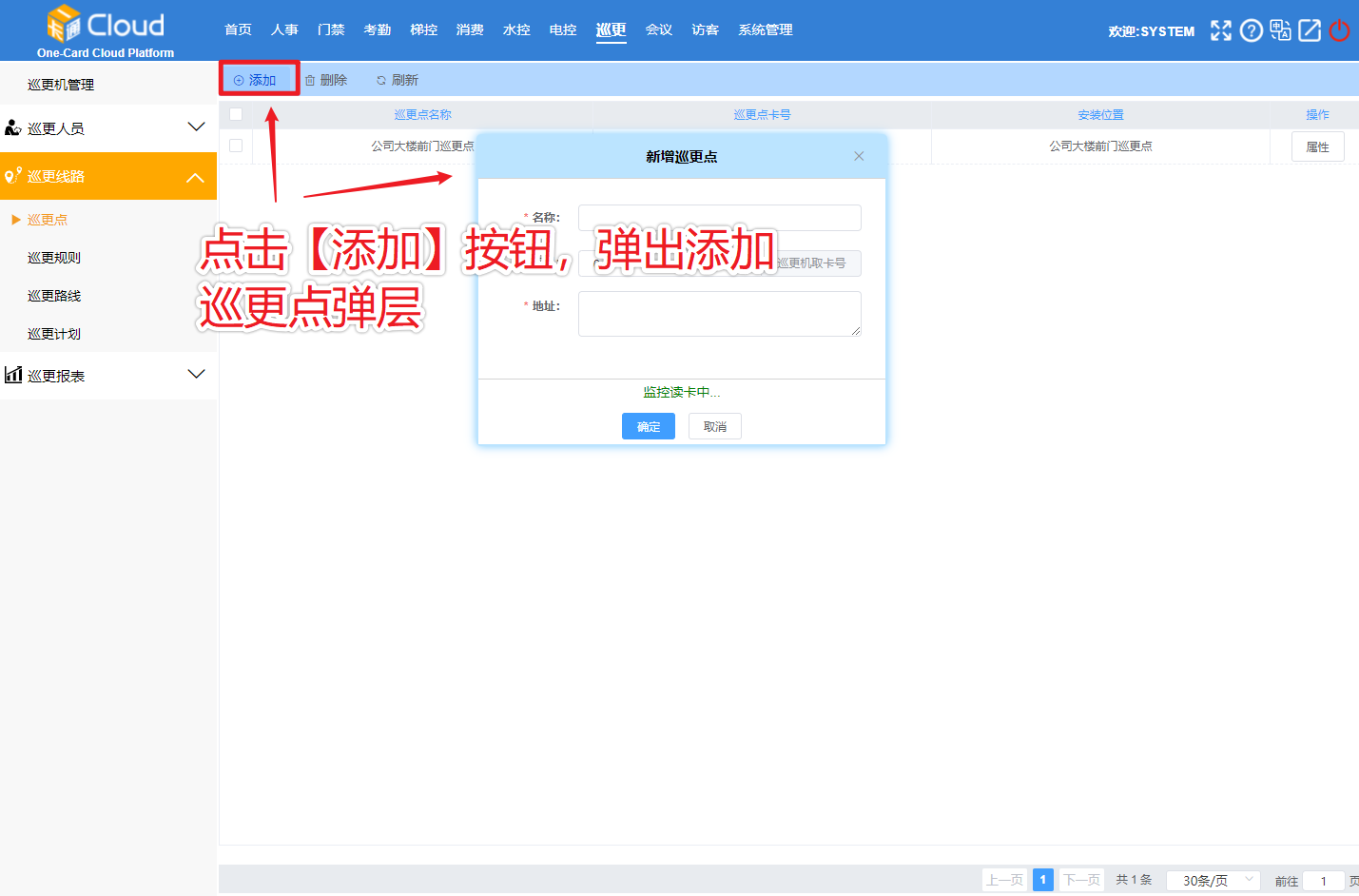Tick the select-all header checkbox

236,114
